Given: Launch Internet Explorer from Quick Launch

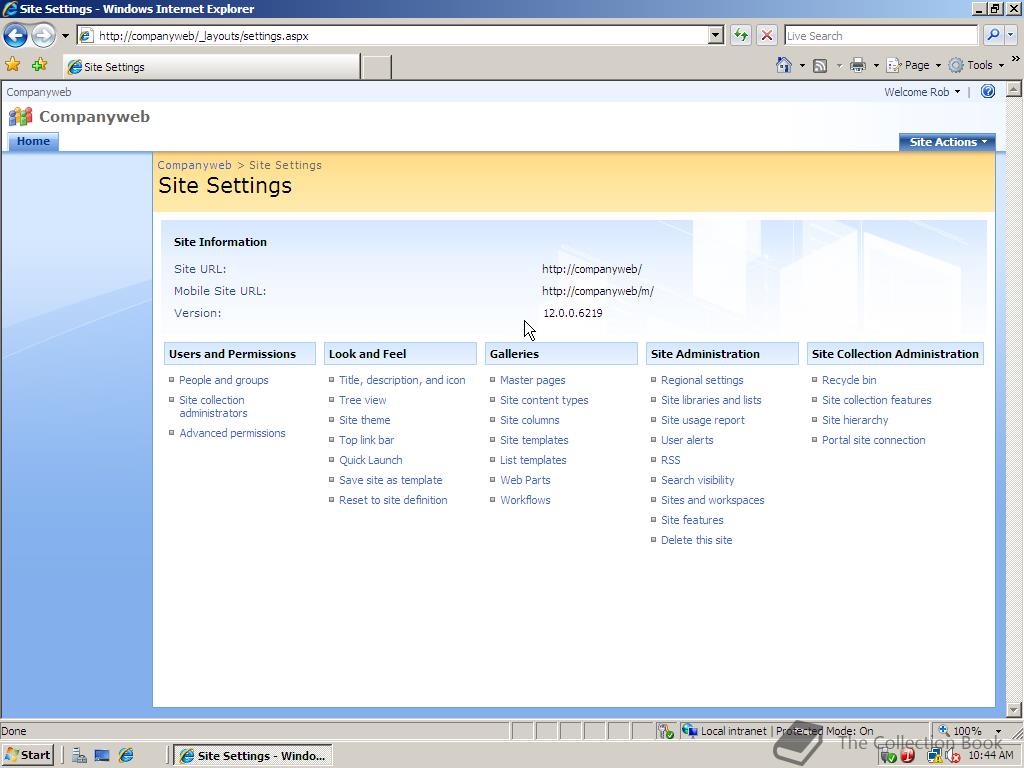Looking at the screenshot, I should [x=126, y=756].
